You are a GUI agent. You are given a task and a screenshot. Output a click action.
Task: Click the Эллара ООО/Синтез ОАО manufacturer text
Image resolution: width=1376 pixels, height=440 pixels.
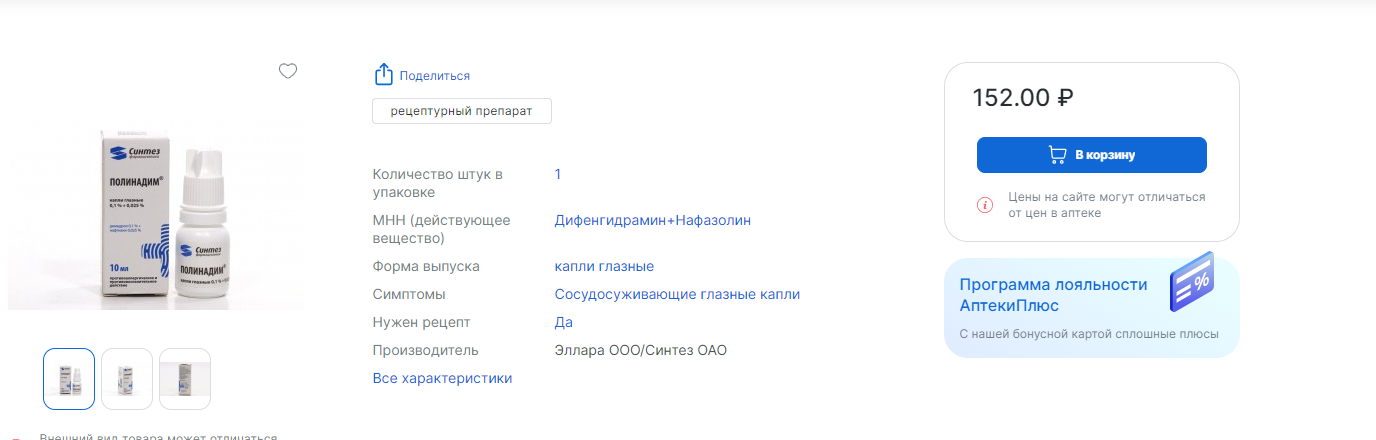click(641, 351)
